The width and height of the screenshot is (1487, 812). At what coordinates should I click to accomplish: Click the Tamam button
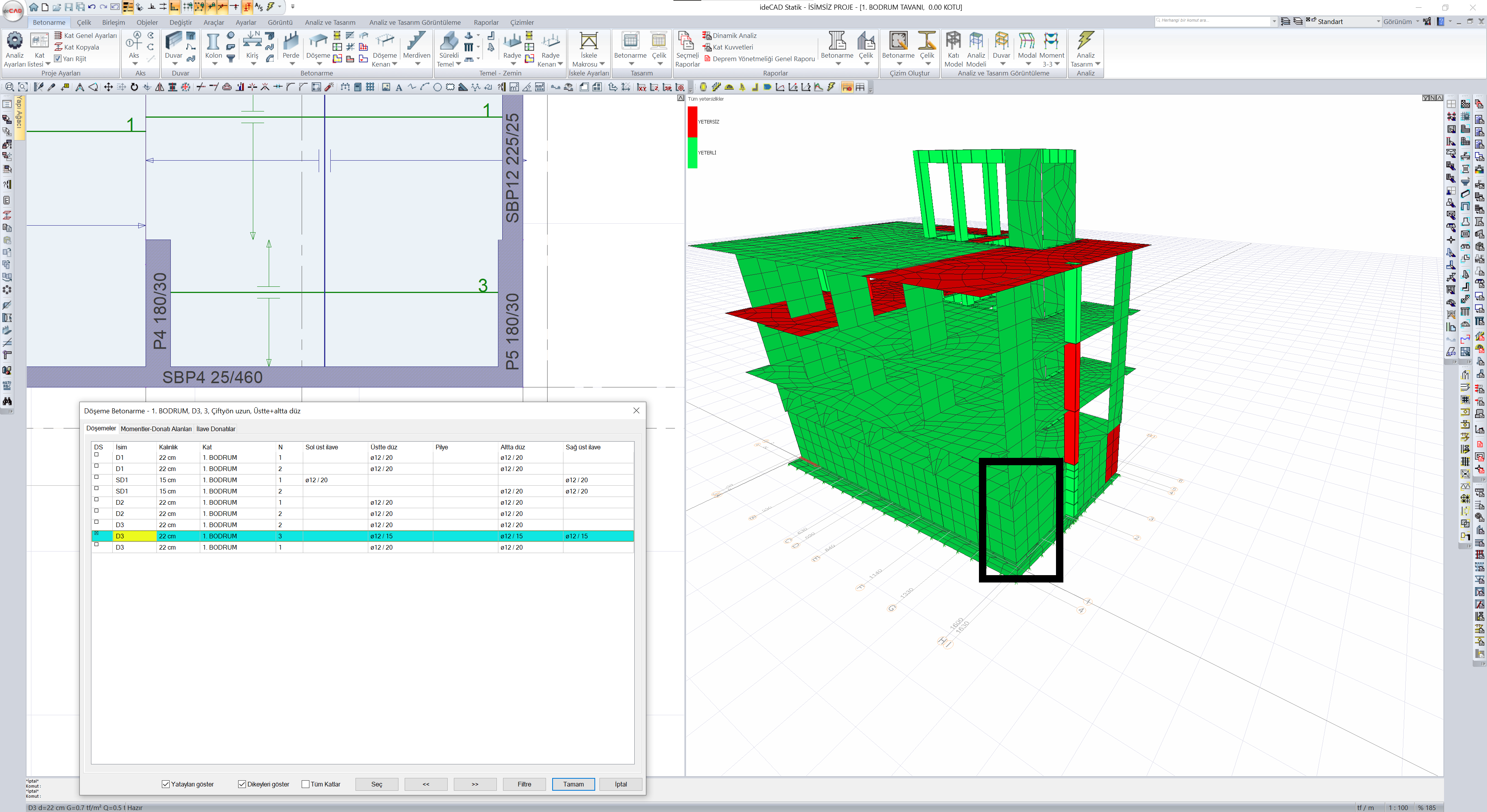coord(573,784)
